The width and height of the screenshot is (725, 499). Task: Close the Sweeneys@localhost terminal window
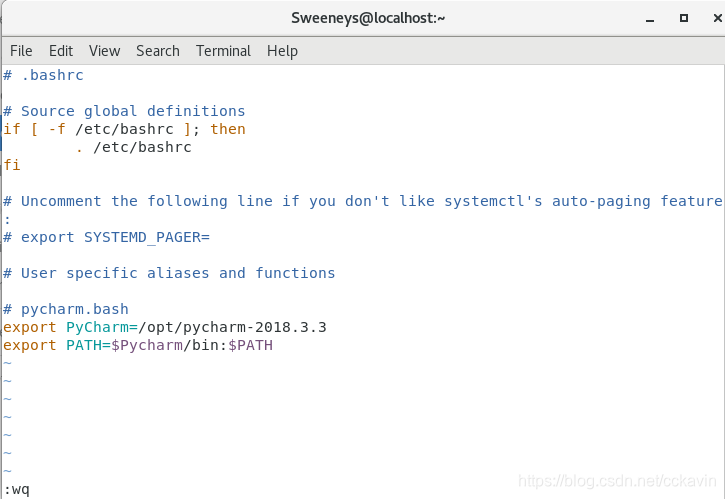tap(717, 18)
